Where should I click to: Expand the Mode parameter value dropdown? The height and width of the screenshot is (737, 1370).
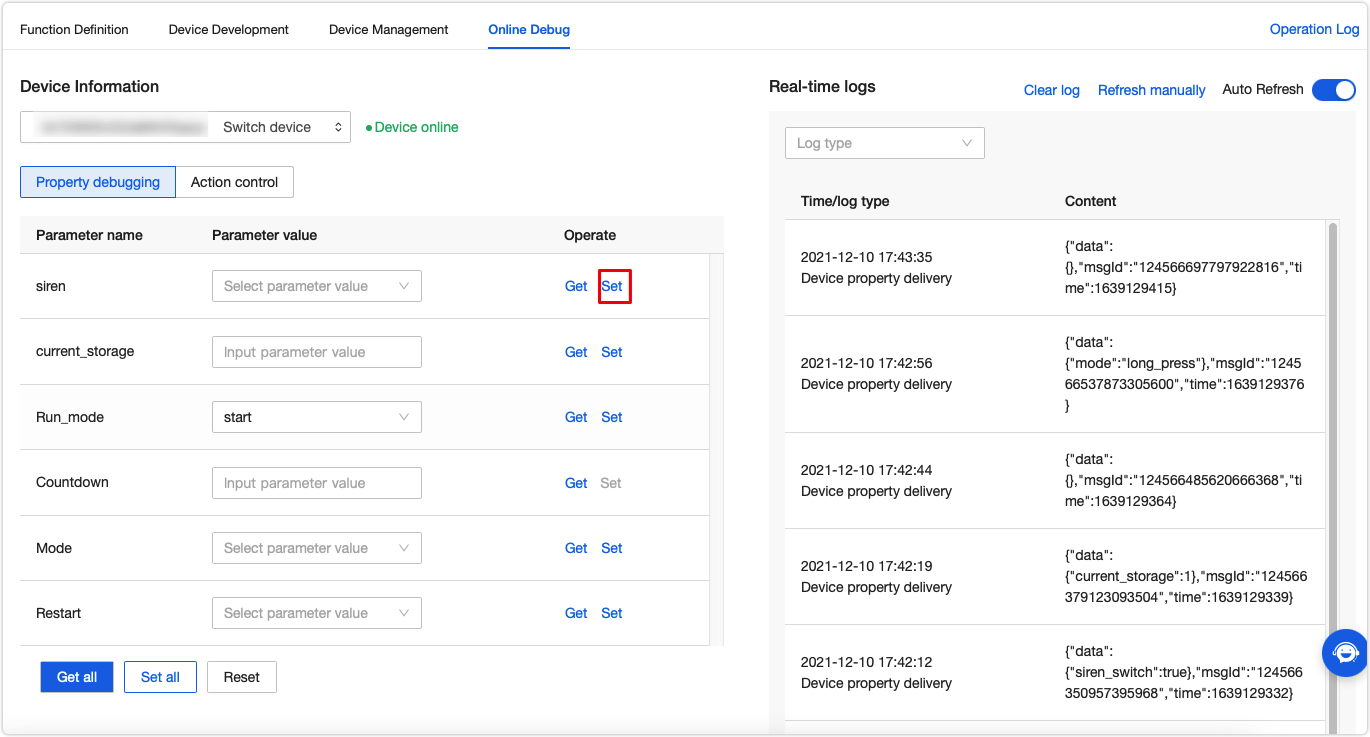click(316, 548)
